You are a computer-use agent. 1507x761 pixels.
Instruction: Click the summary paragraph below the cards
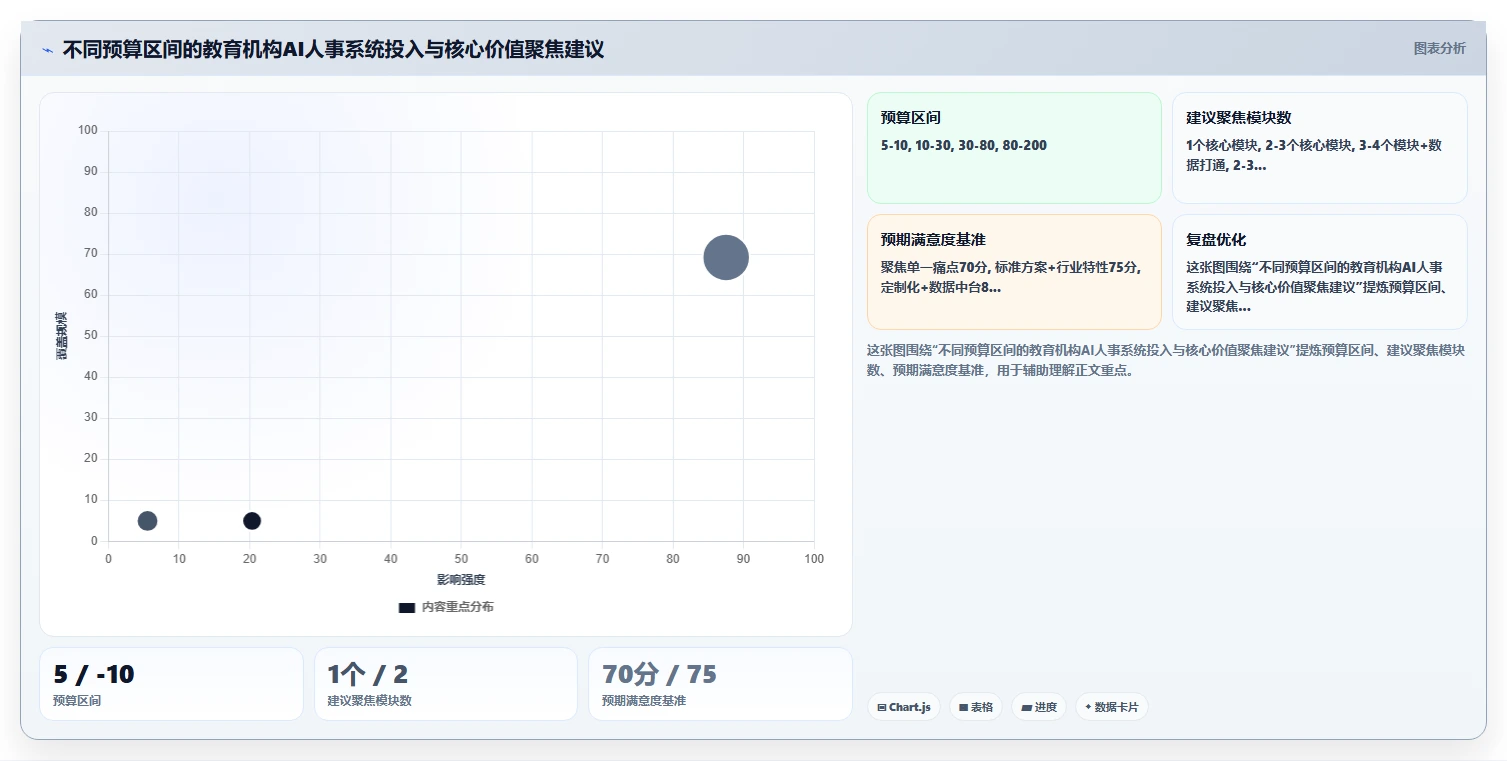click(1166, 360)
